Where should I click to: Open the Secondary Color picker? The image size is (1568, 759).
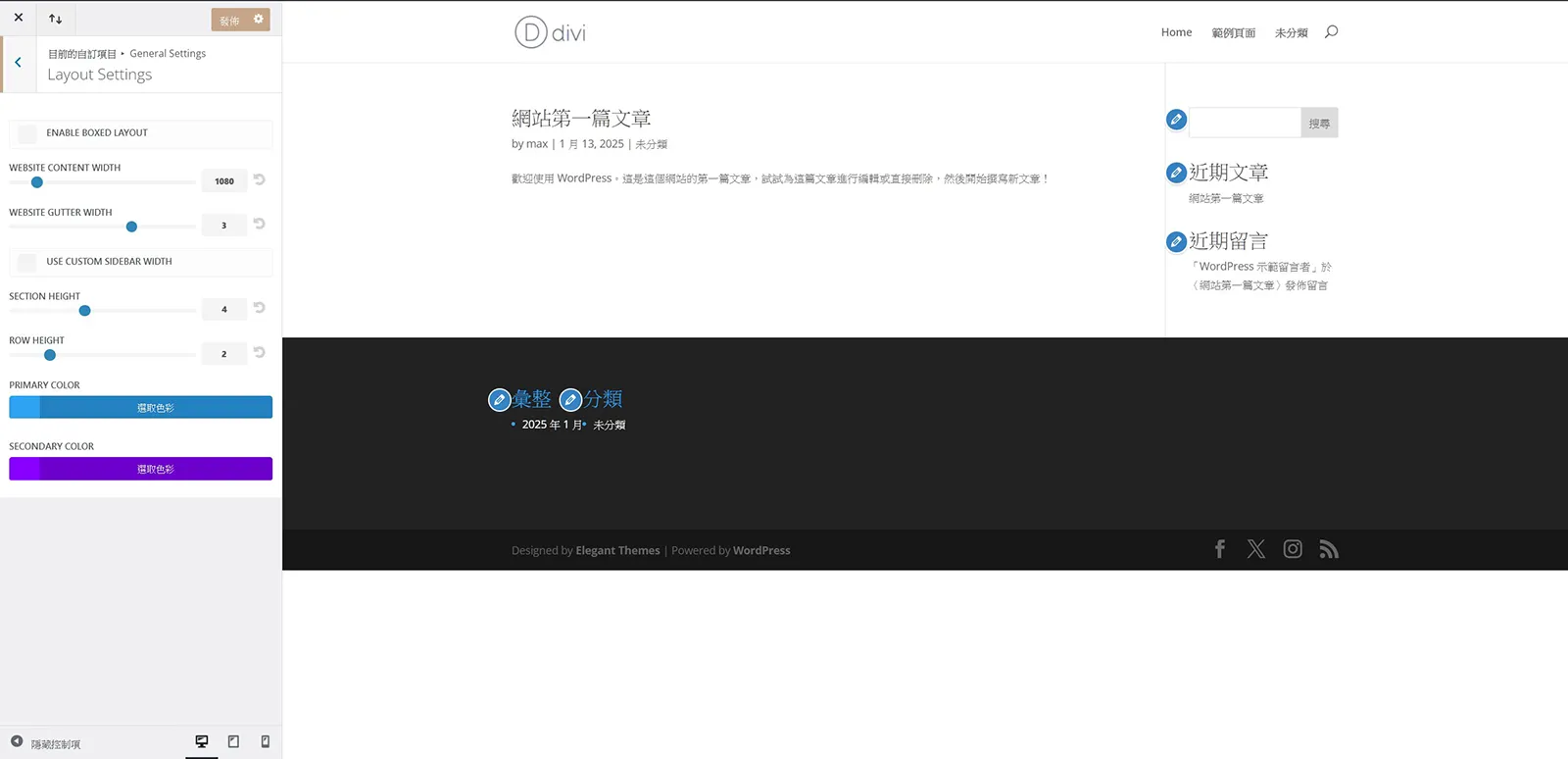click(x=140, y=469)
